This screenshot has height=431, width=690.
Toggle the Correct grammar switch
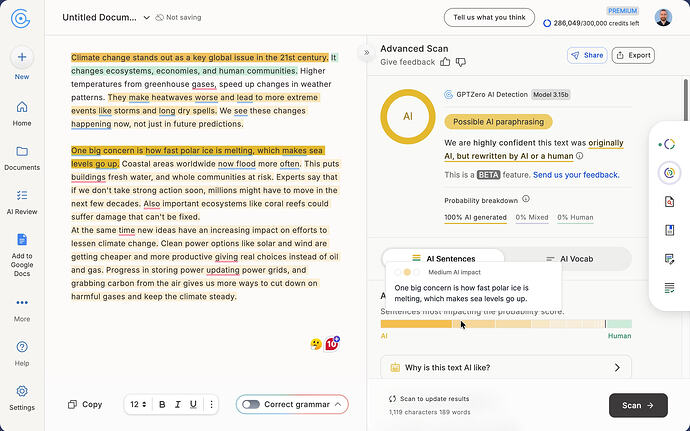click(251, 404)
